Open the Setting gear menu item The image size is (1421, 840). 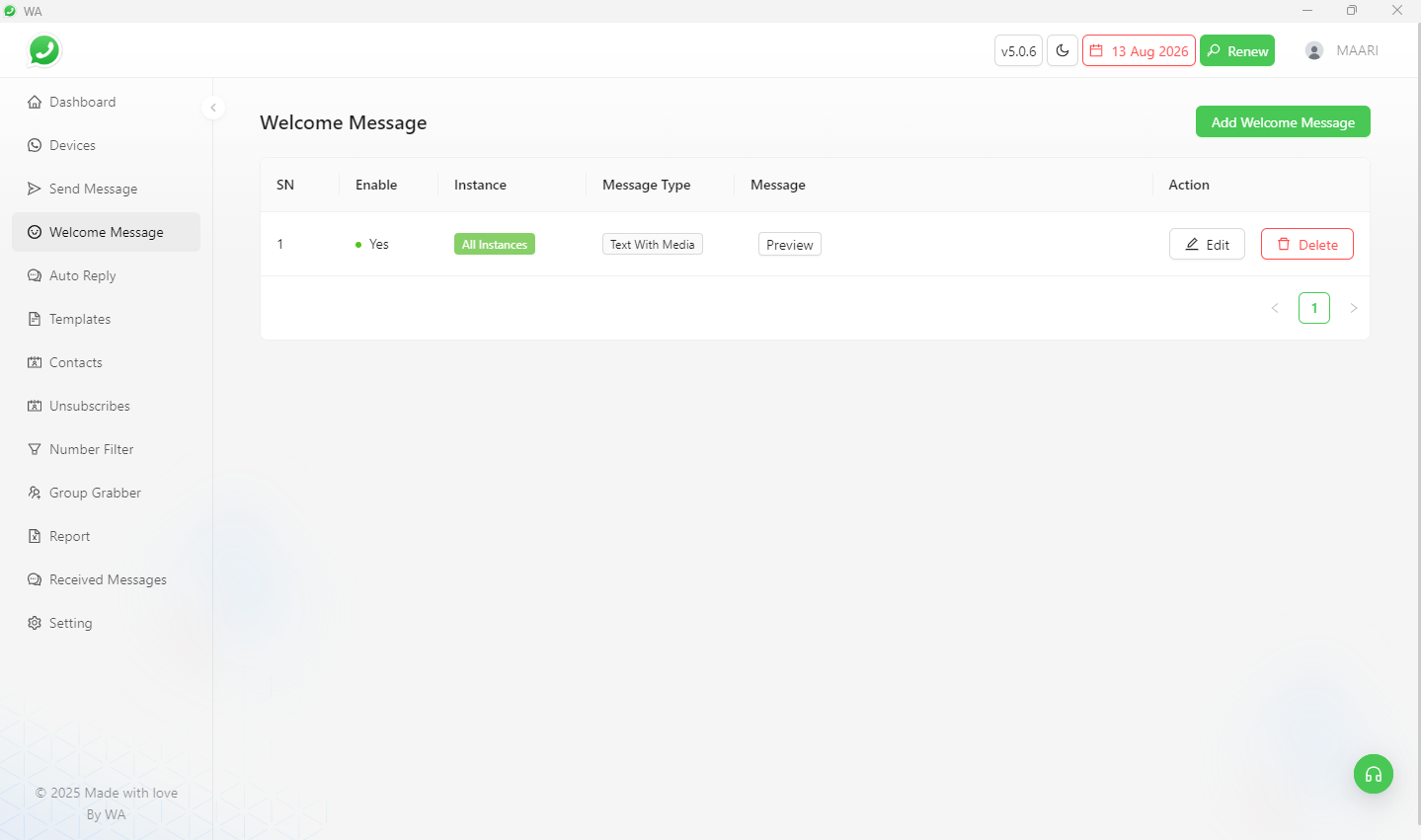pos(70,623)
